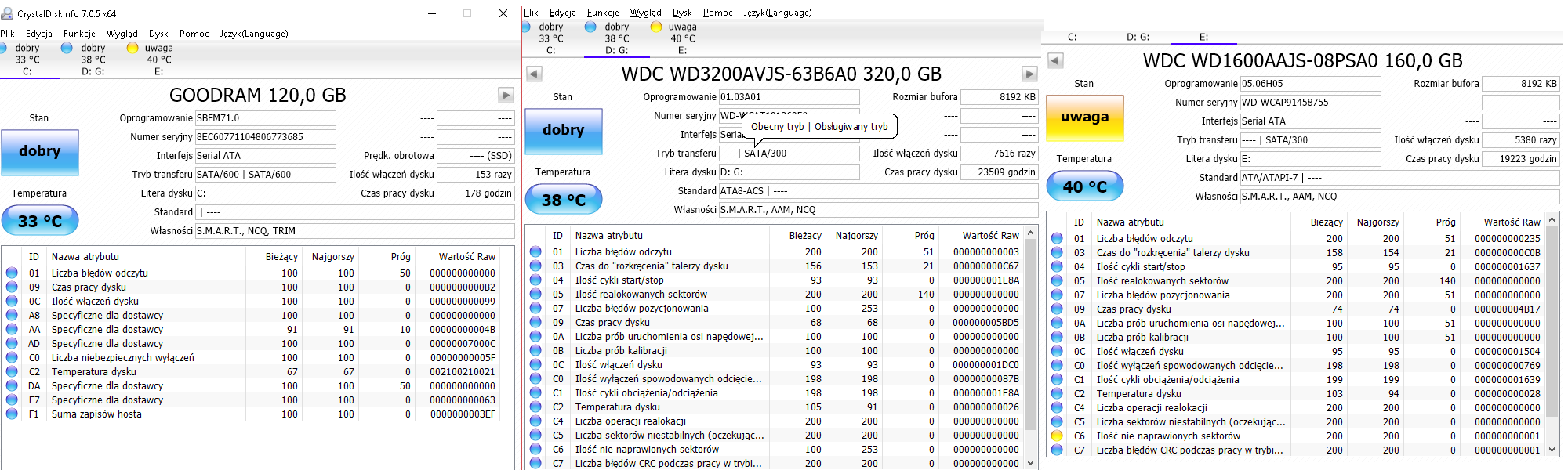Click serial number field WD-WCAP91458755
The width and height of the screenshot is (1568, 470).
[1310, 103]
